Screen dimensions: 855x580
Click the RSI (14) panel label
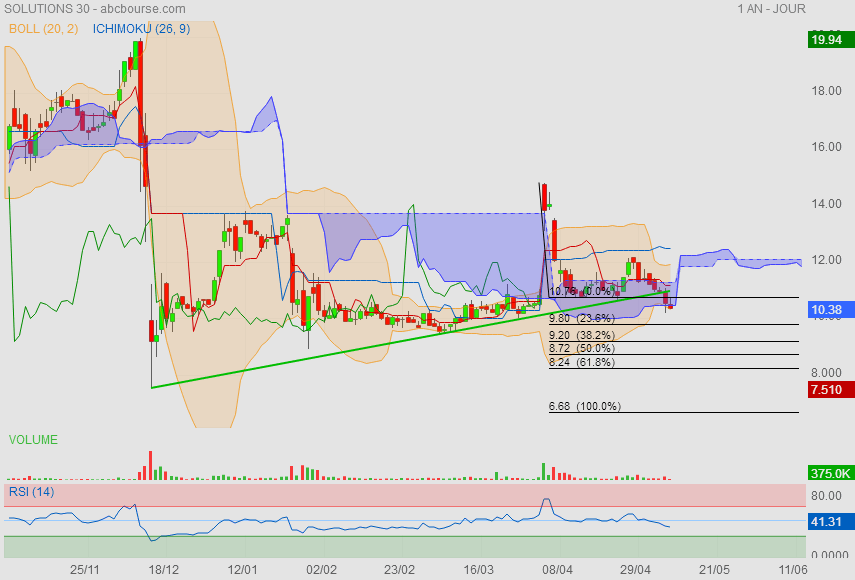[x=32, y=492]
